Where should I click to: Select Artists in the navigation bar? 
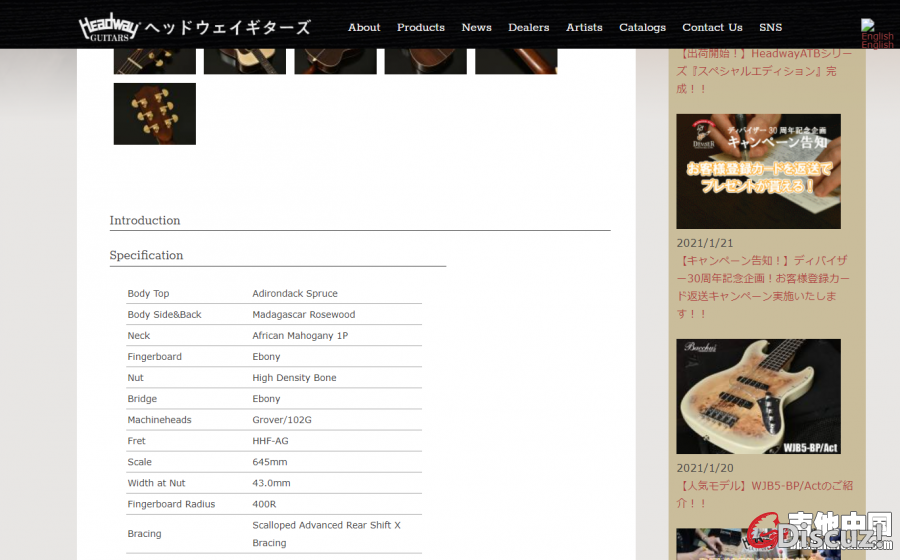584,27
